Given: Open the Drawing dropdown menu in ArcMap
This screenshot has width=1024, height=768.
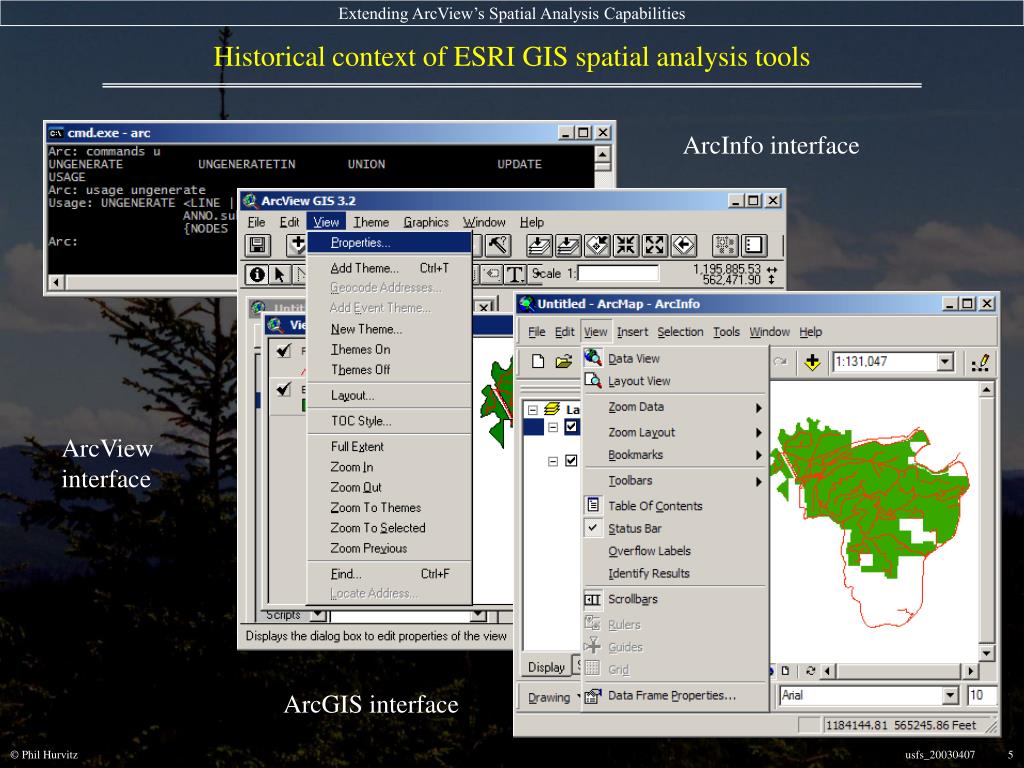Looking at the screenshot, I should 552,697.
